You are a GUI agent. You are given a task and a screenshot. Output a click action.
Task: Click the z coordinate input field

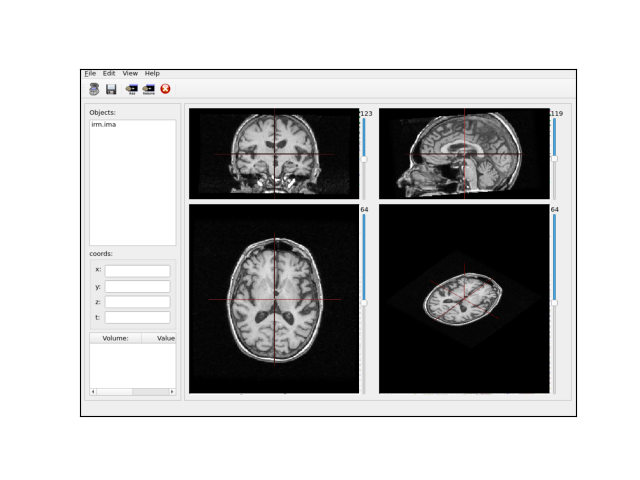coord(138,302)
